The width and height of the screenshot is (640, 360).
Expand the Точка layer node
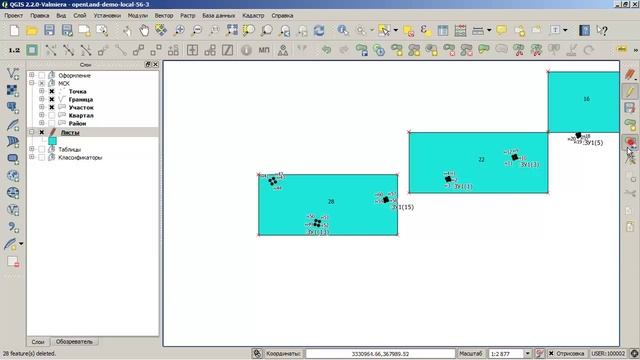[x=41, y=91]
